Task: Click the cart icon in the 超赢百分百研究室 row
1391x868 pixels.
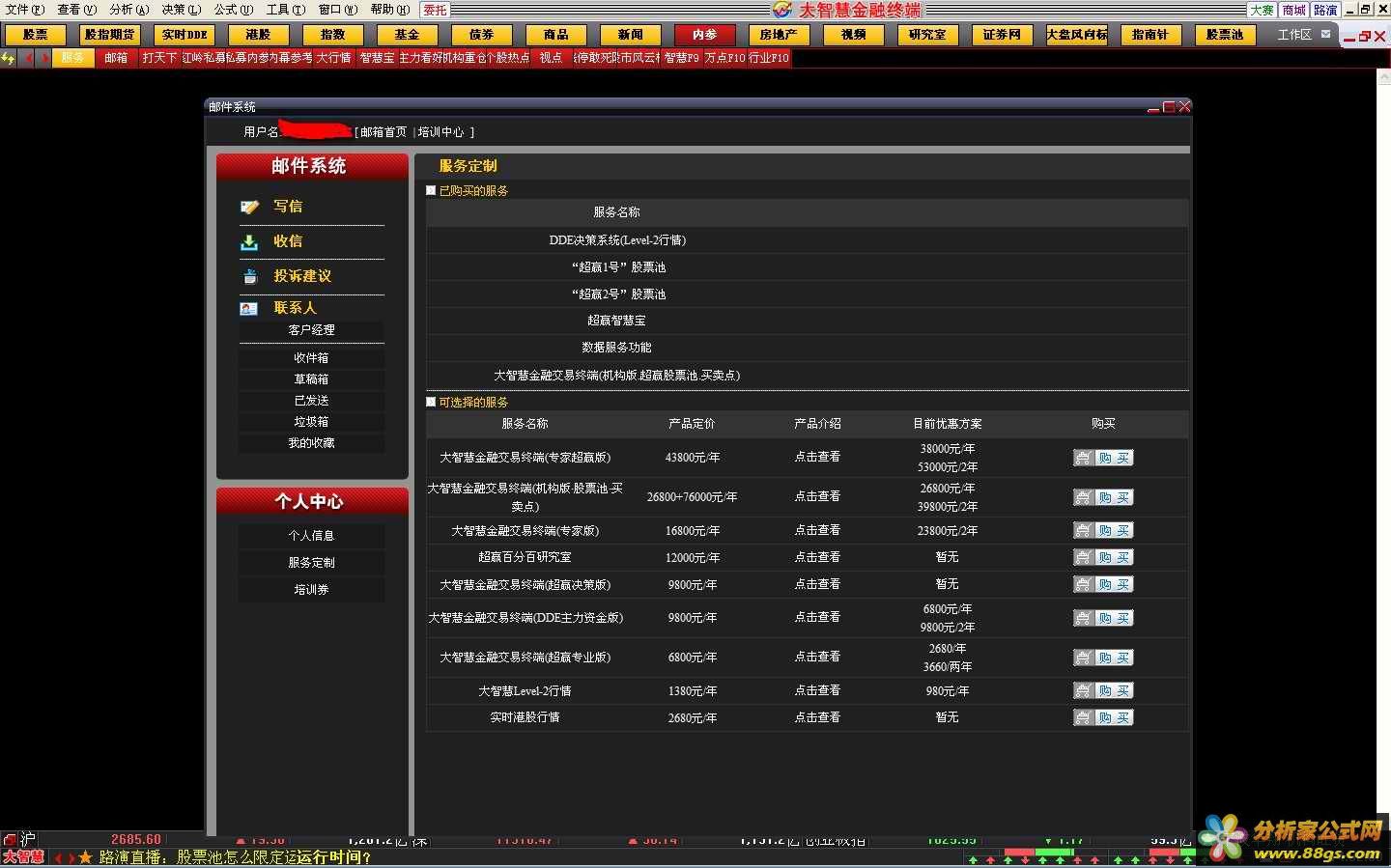Action: pyautogui.click(x=1083, y=557)
